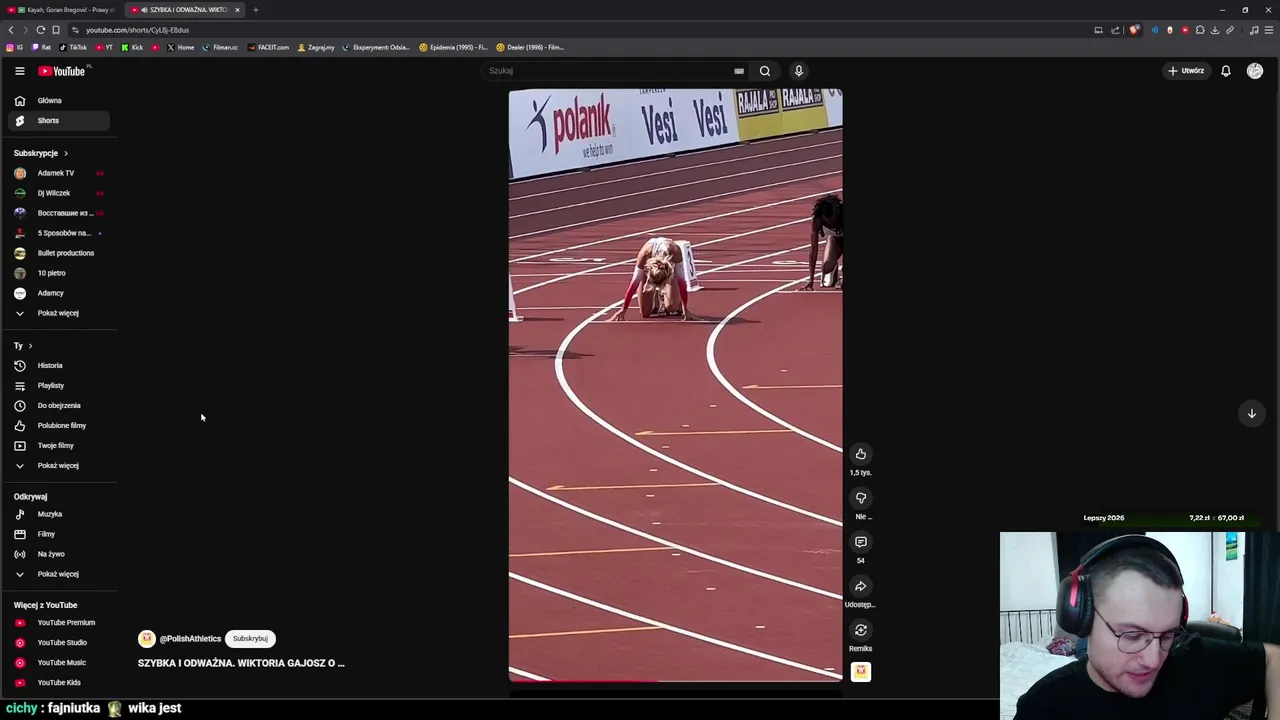Click the share page icon in the address bar
This screenshot has height=720, width=1280.
1115,30
